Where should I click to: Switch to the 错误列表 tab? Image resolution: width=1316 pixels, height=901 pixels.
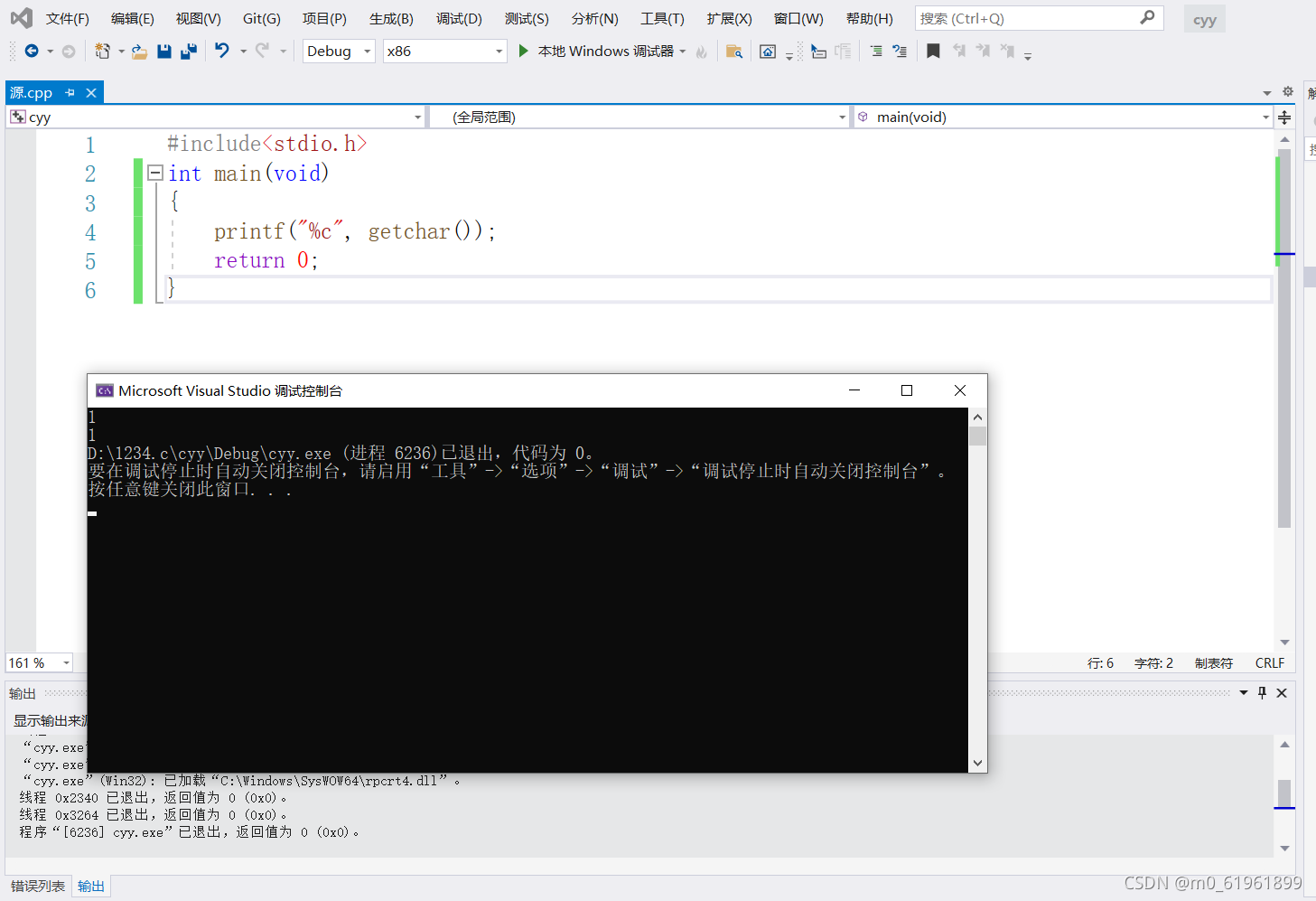click(x=38, y=887)
